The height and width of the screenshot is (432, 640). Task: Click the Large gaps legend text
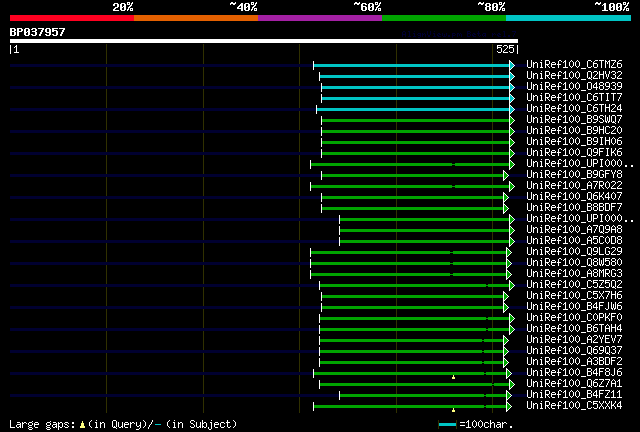42,425
